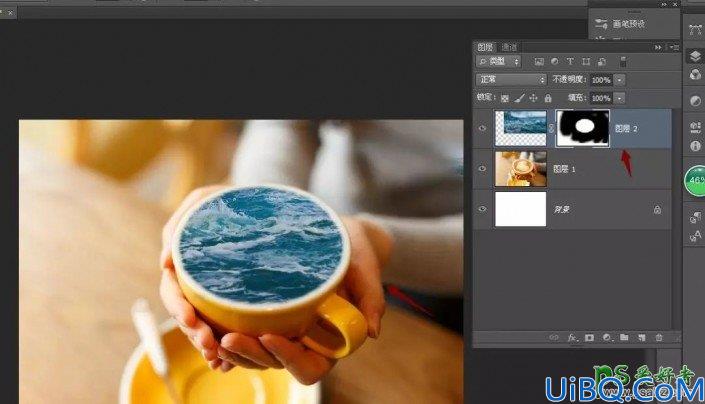
Task: Open the layers panel icon in dock
Action: [695, 56]
